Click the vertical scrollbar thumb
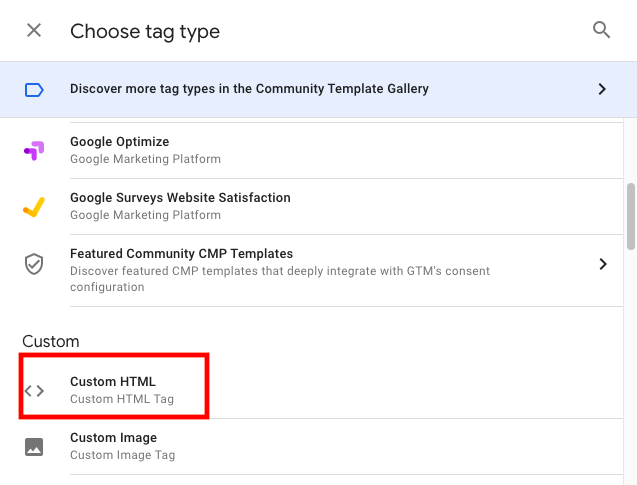 (631, 217)
